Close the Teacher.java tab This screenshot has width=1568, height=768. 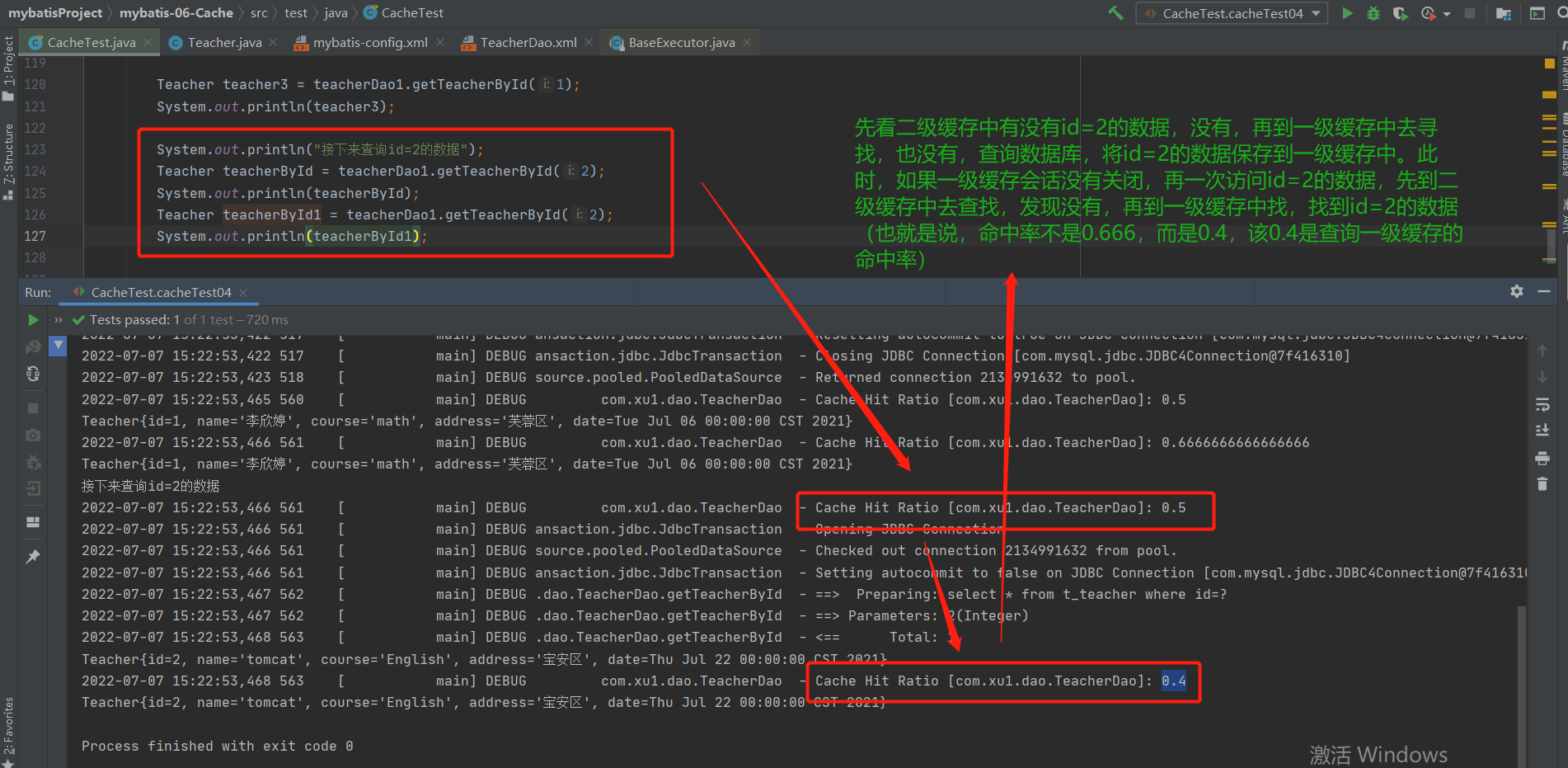(273, 42)
